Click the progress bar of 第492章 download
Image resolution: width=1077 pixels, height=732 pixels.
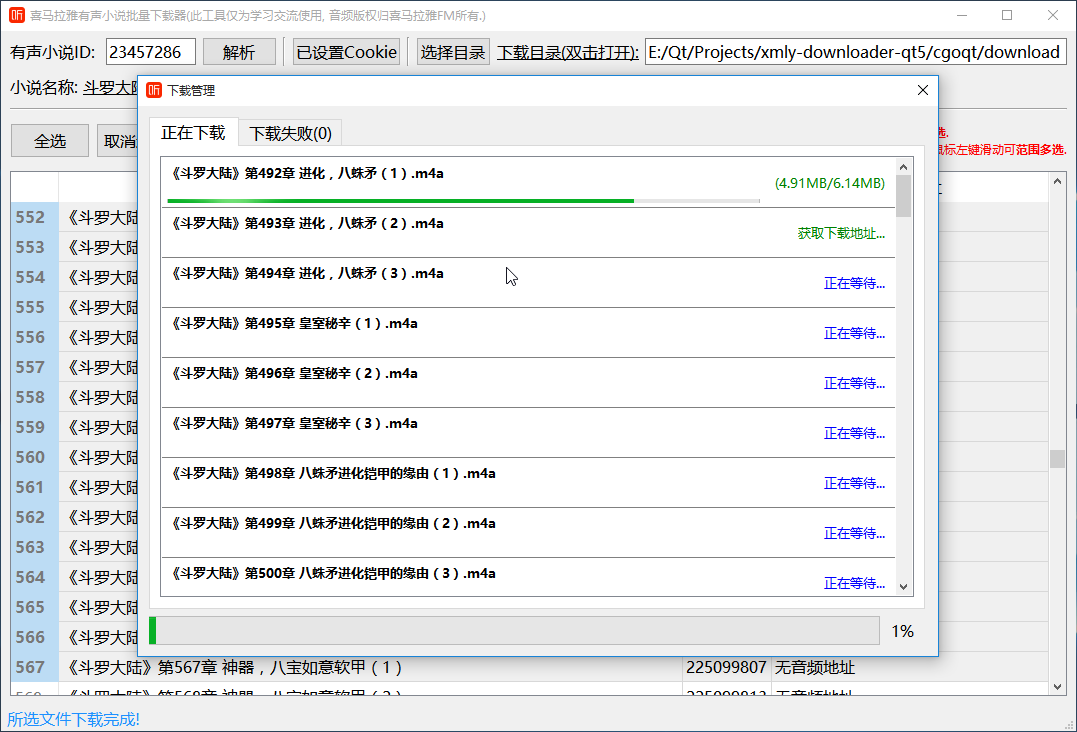point(464,201)
